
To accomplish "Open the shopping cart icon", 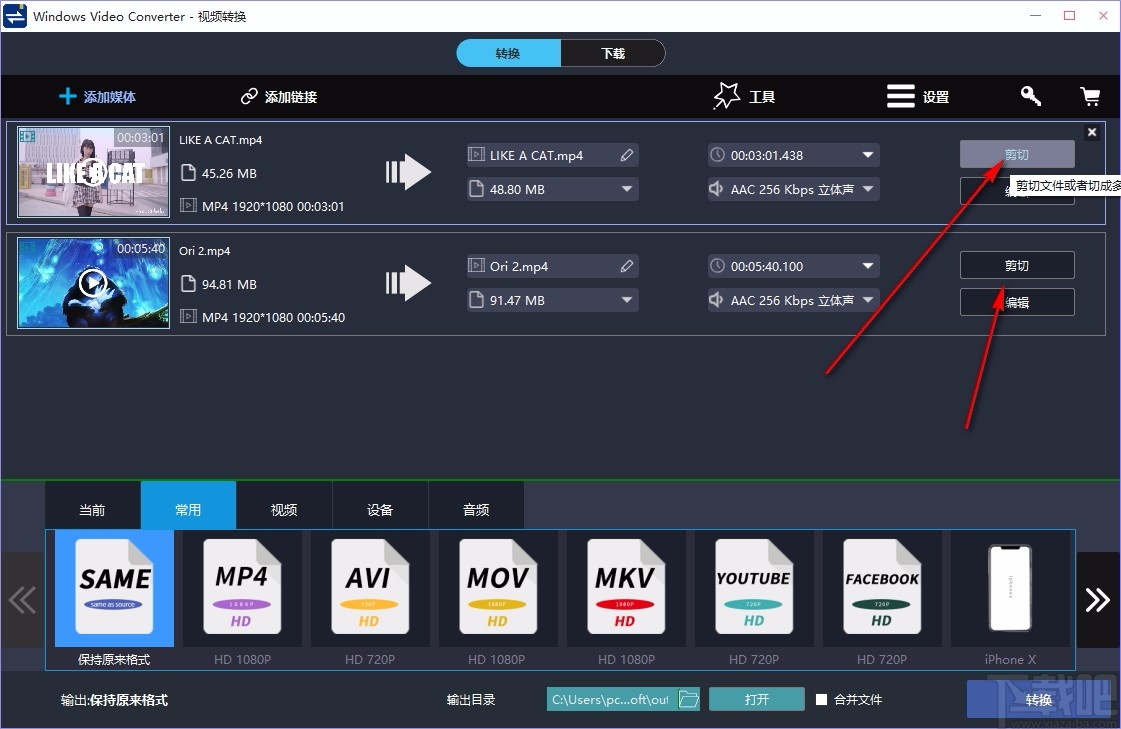I will [x=1090, y=96].
